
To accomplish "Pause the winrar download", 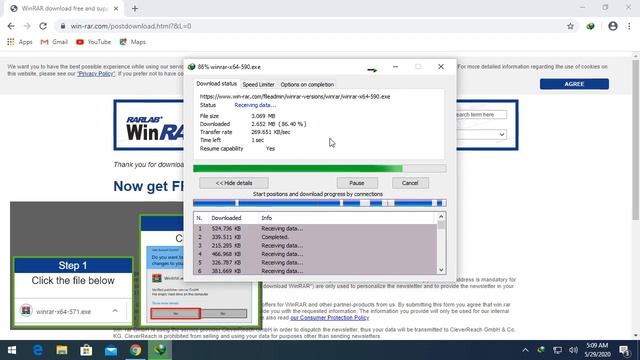I will [x=357, y=183].
